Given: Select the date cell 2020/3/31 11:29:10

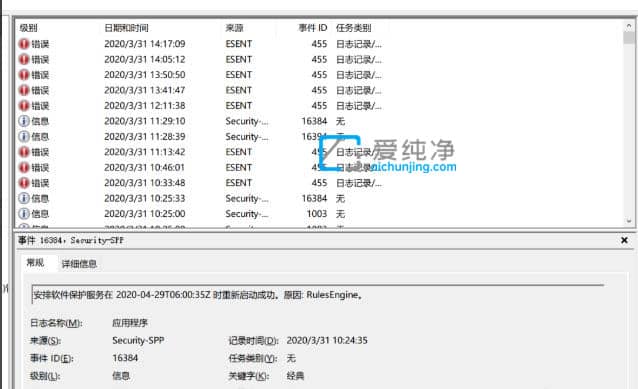Looking at the screenshot, I should (145, 121).
